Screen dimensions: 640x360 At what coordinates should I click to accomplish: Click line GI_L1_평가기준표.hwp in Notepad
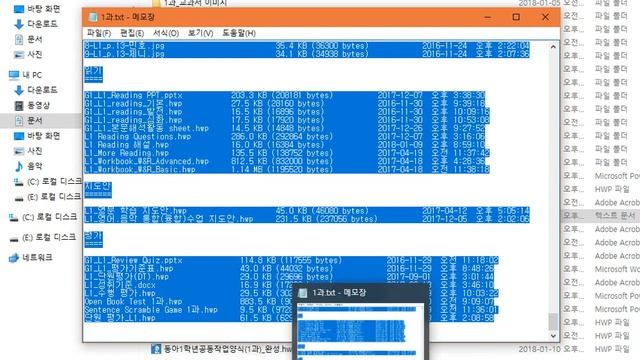[x=289, y=269]
